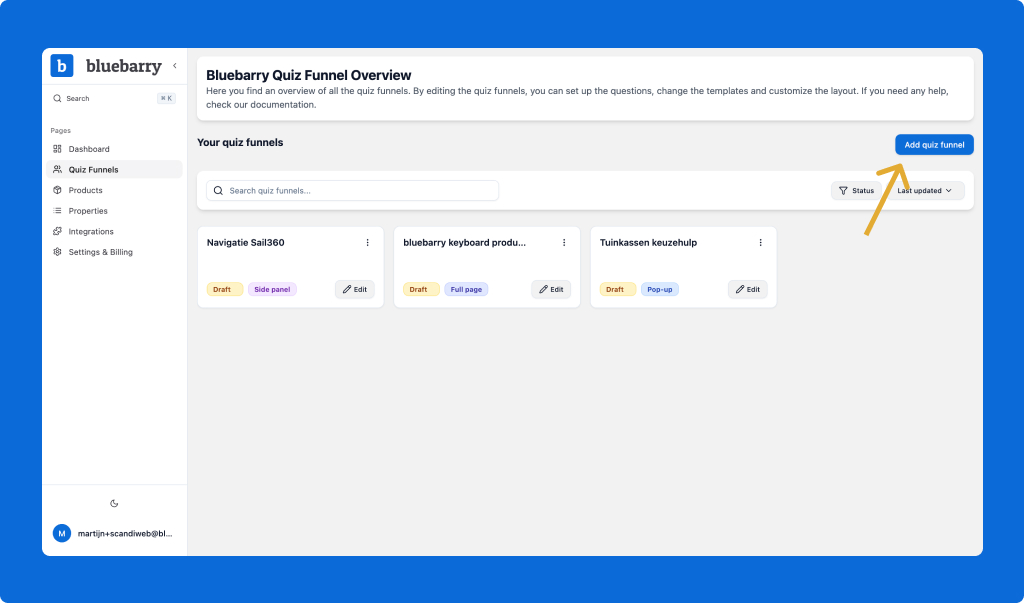Toggle the Draft status on Navigatie Sail360
This screenshot has width=1024, height=603.
click(224, 288)
